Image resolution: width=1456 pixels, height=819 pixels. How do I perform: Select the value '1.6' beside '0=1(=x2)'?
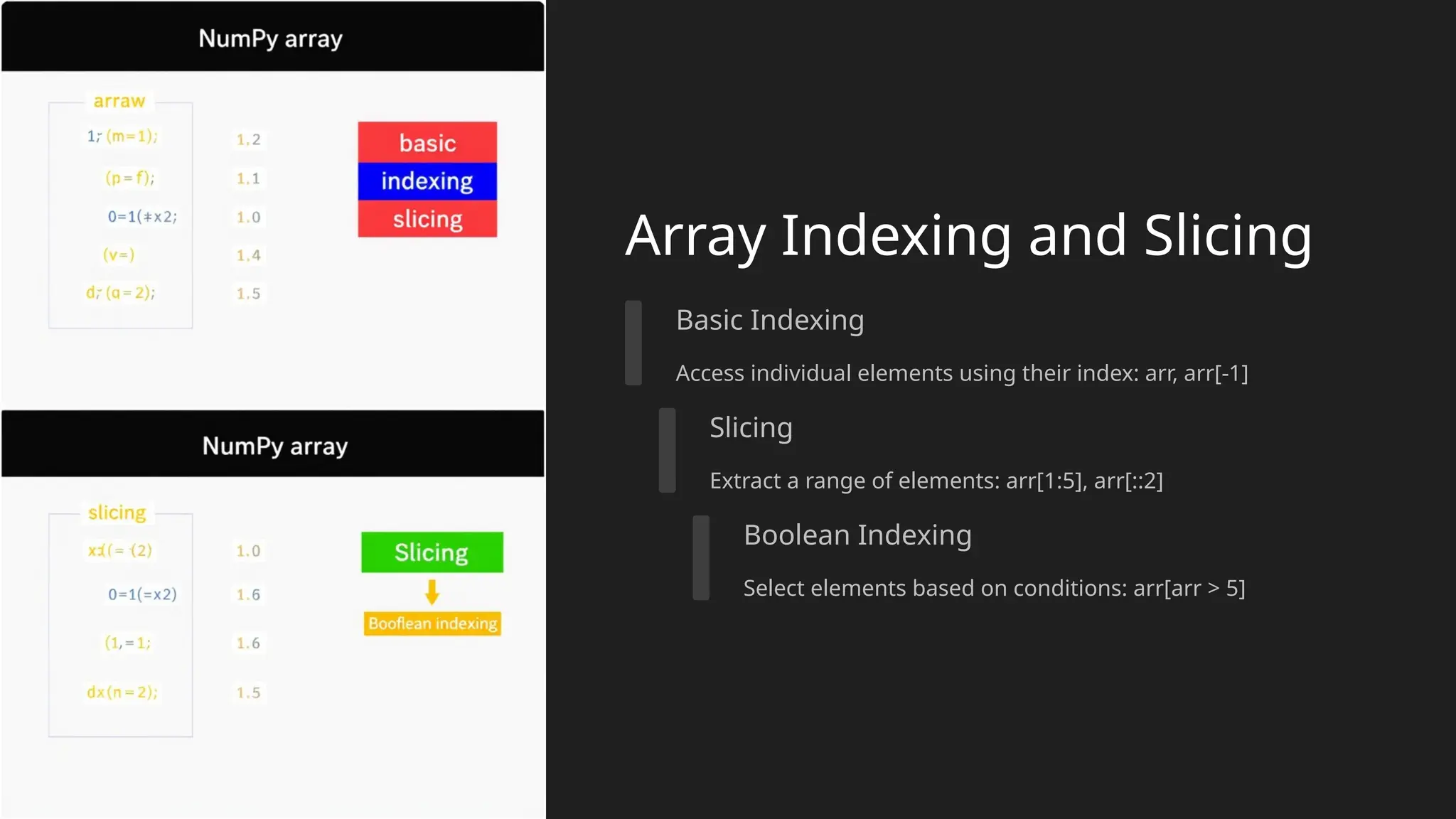pyautogui.click(x=249, y=595)
